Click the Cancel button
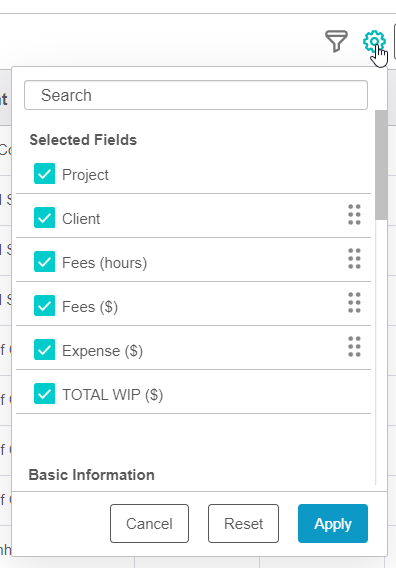 pos(149,523)
